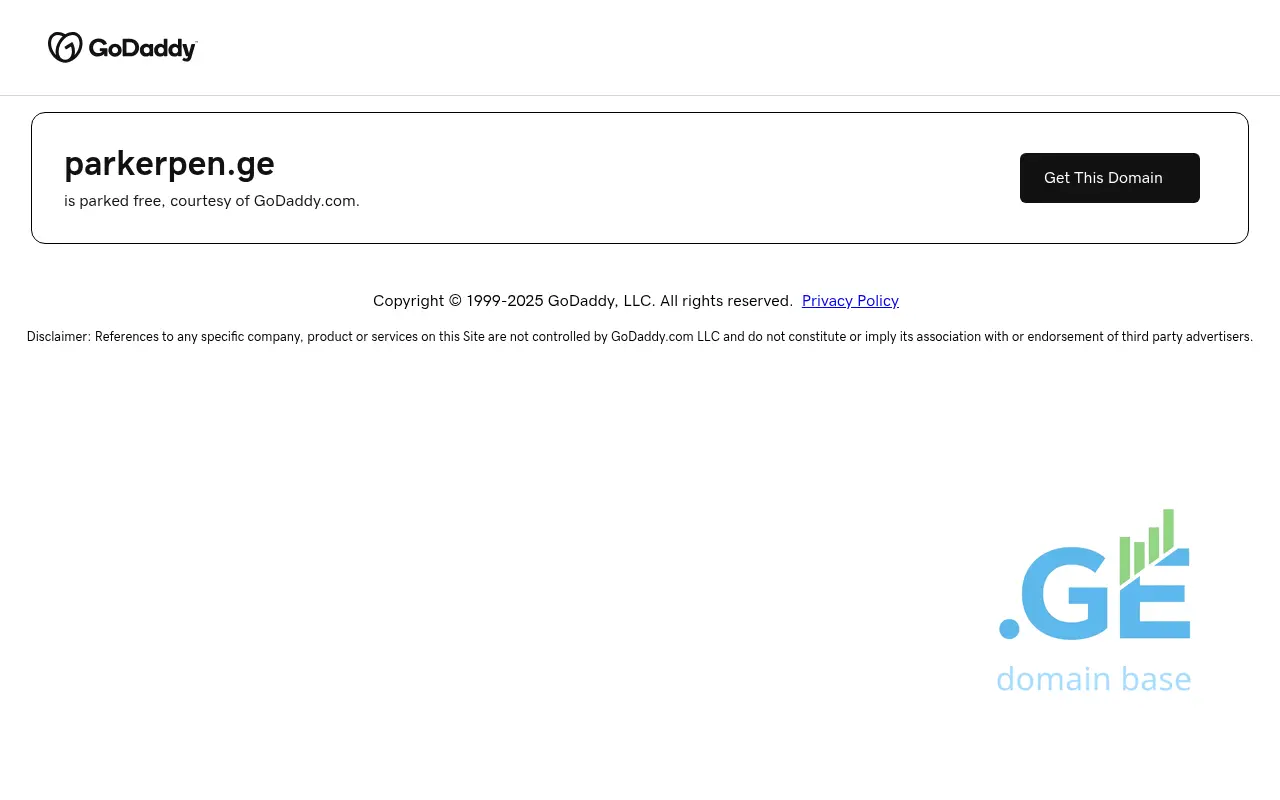Click the .GE domain base logo
1280x800 pixels.
pyautogui.click(x=1094, y=600)
